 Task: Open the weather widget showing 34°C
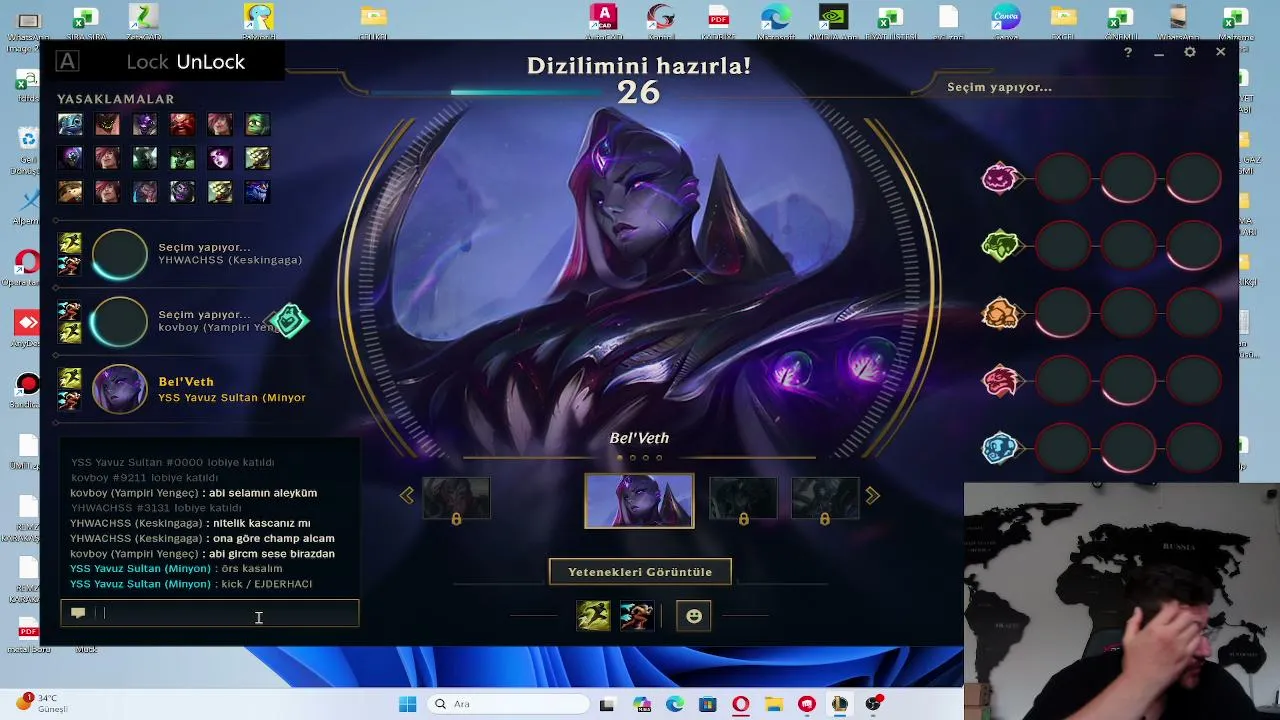(40, 703)
